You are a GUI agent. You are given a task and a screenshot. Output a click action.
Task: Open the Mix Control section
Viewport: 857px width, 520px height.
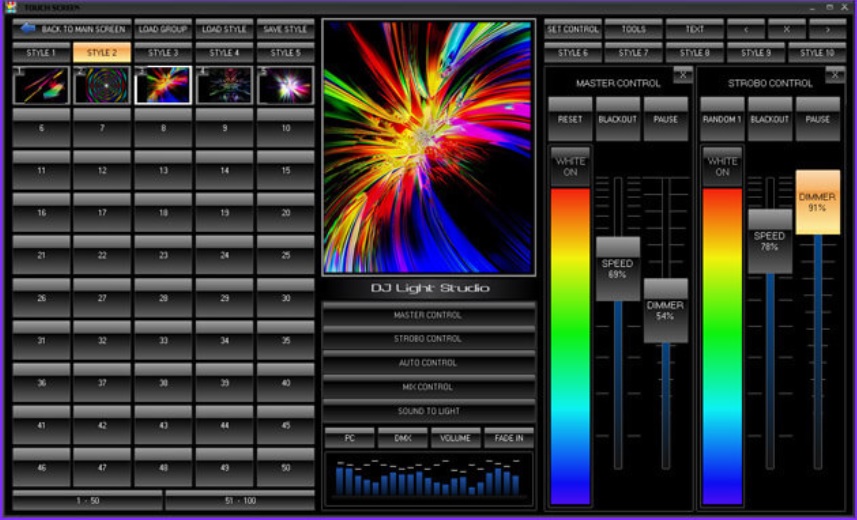(428, 387)
